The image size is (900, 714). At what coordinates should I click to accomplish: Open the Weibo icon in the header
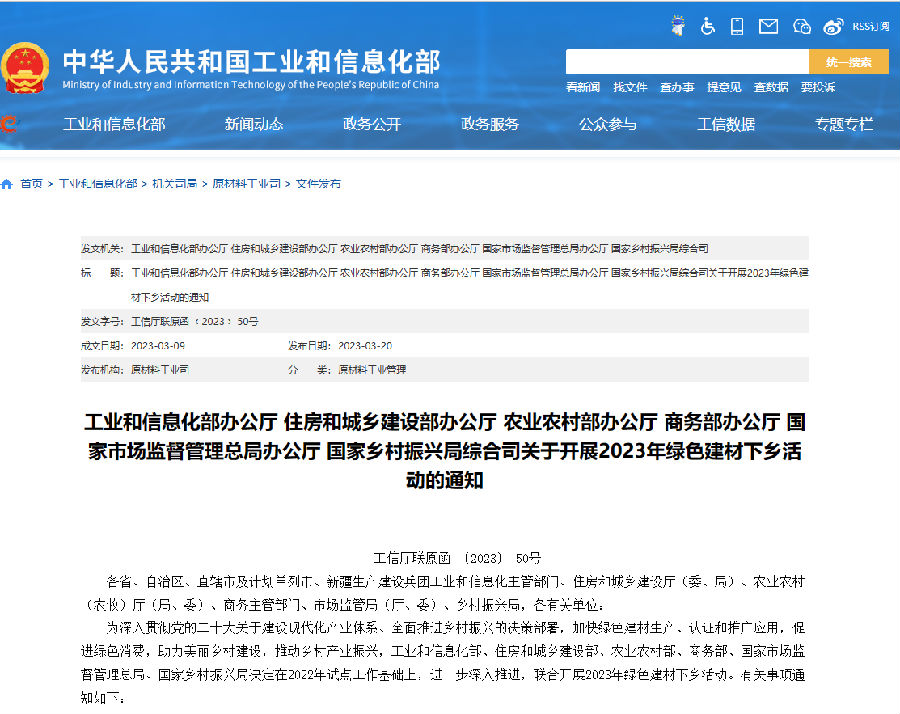(x=833, y=26)
